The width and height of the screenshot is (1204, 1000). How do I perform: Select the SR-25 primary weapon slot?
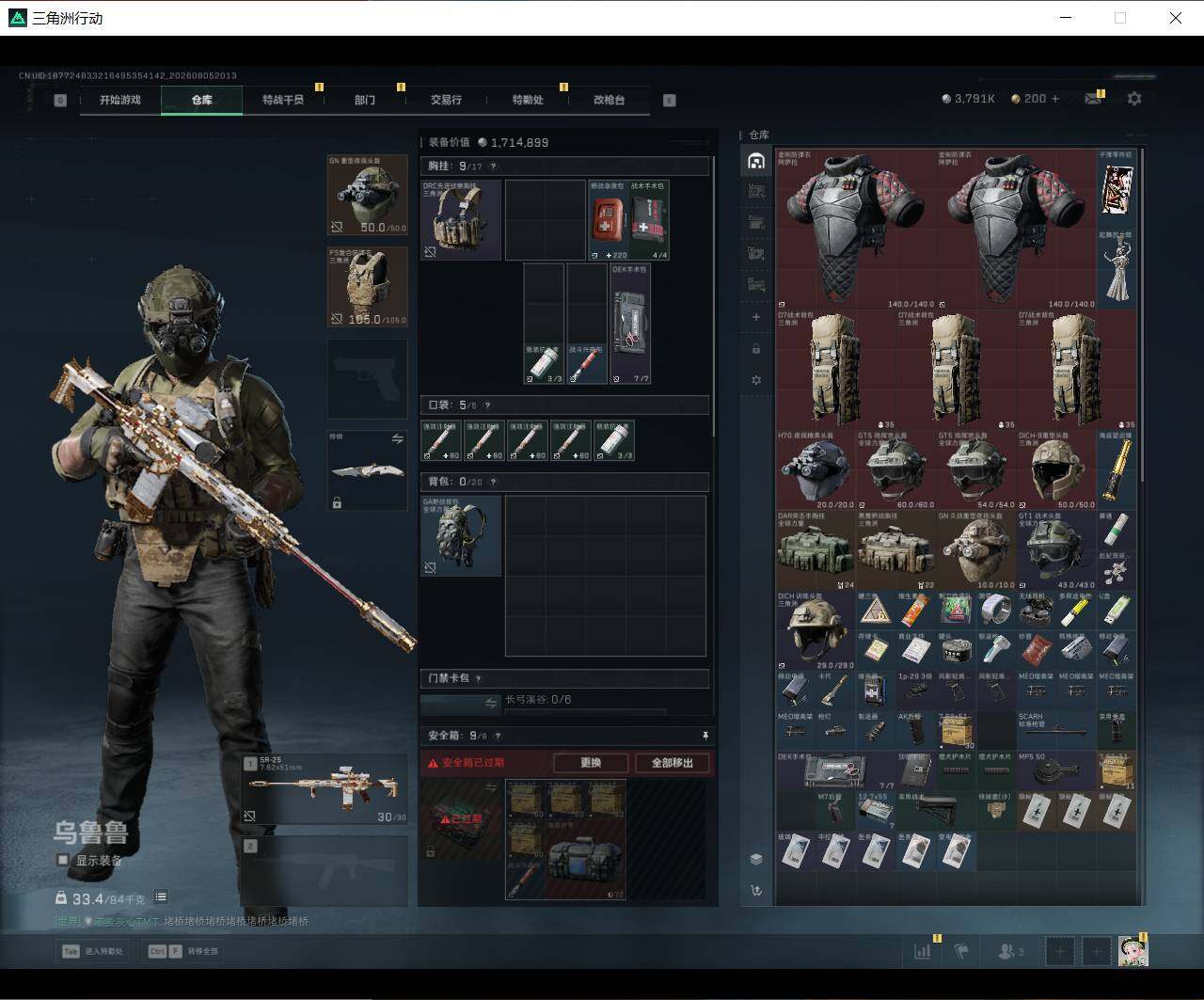click(x=325, y=789)
